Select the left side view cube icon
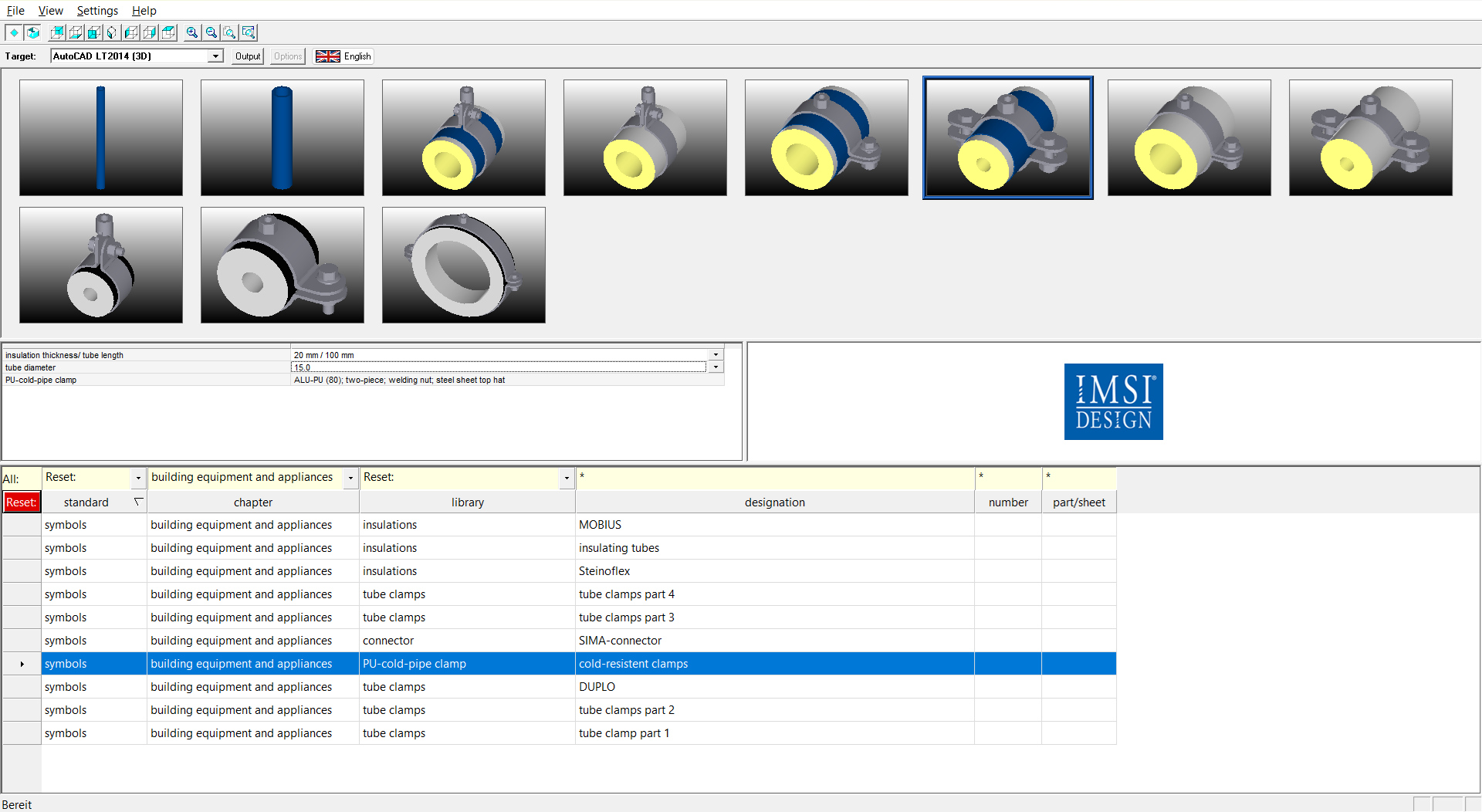 click(x=131, y=32)
